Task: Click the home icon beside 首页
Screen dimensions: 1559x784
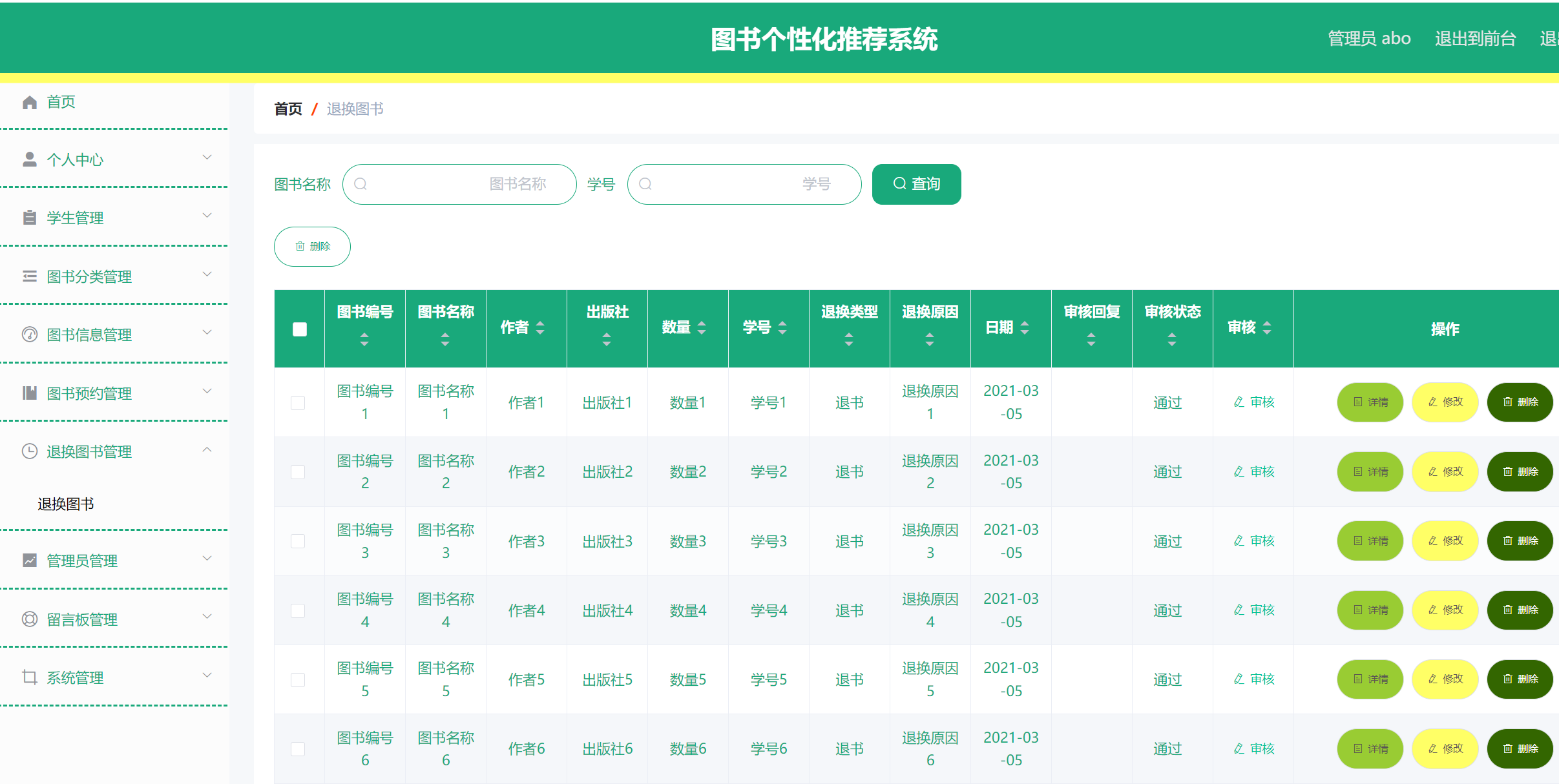Action: click(30, 101)
